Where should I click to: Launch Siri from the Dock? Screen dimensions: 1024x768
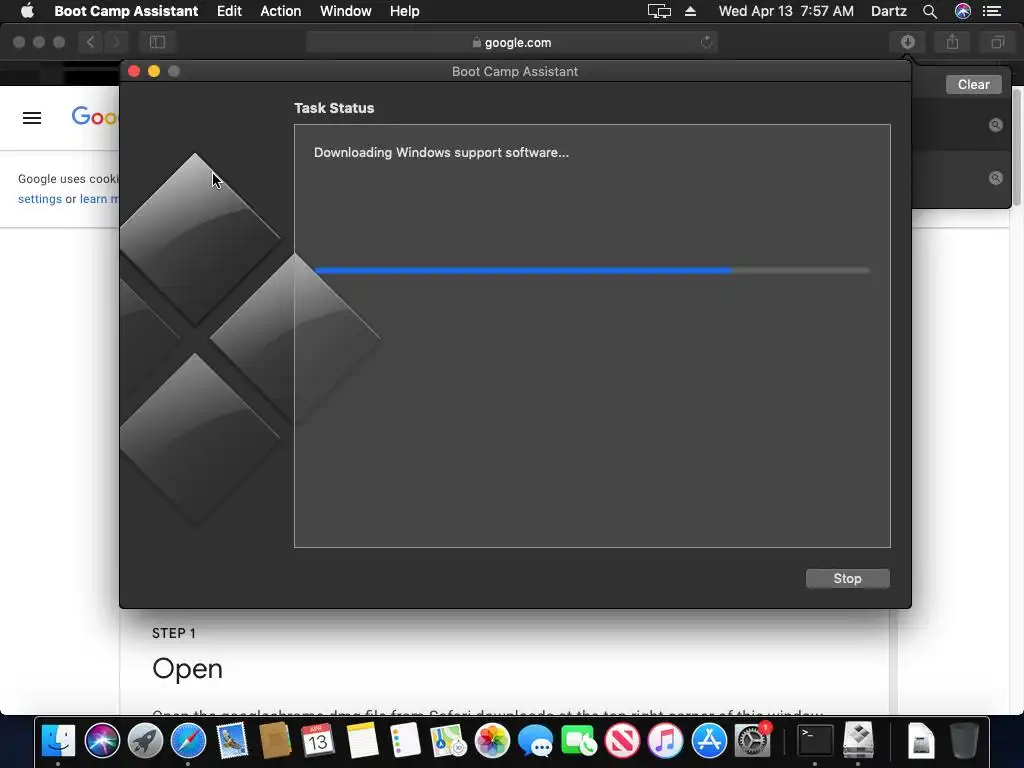tap(102, 741)
